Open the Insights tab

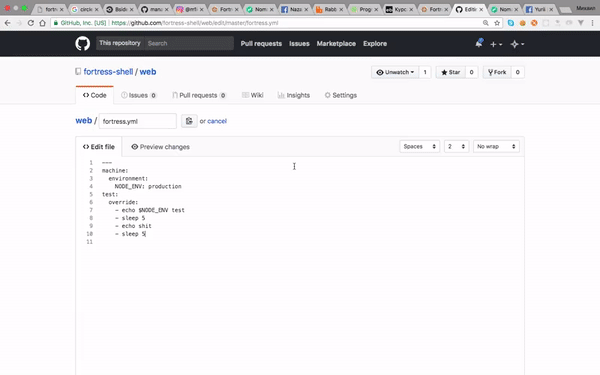(293, 95)
